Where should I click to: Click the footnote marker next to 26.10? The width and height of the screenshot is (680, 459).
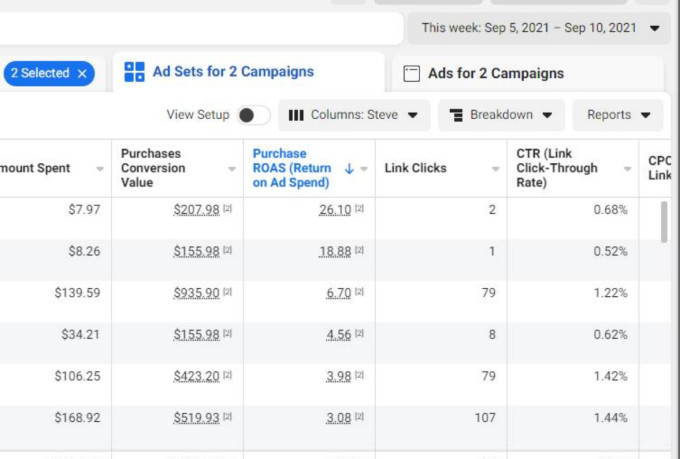tap(360, 209)
